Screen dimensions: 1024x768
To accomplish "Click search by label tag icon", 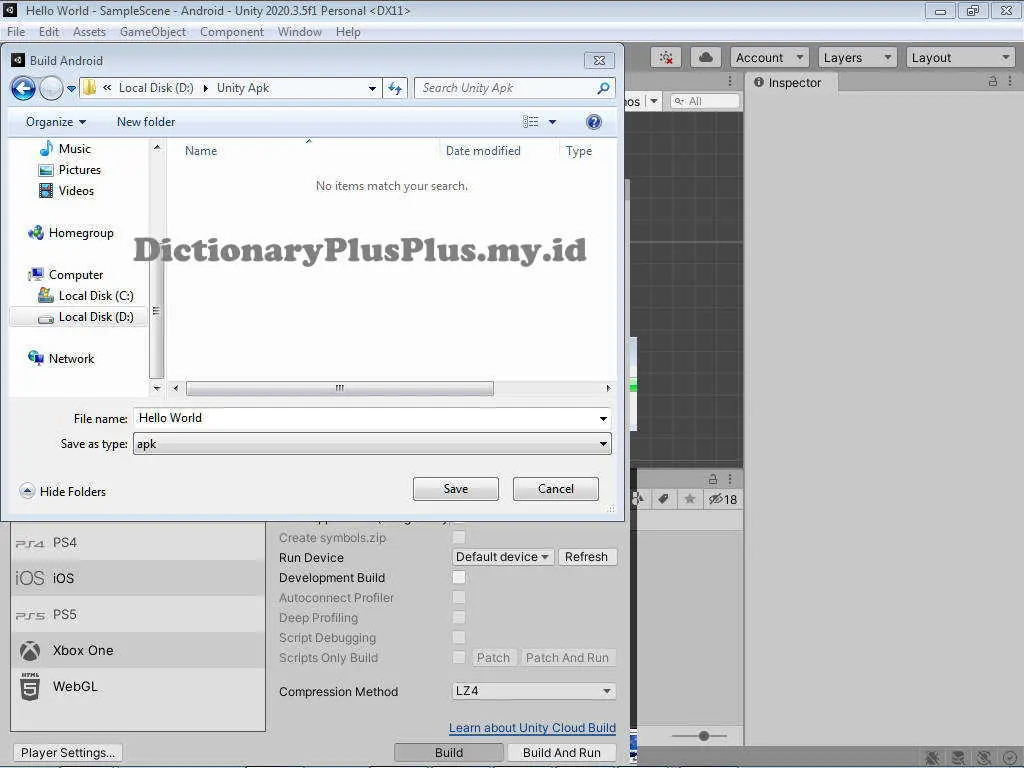I will (663, 500).
